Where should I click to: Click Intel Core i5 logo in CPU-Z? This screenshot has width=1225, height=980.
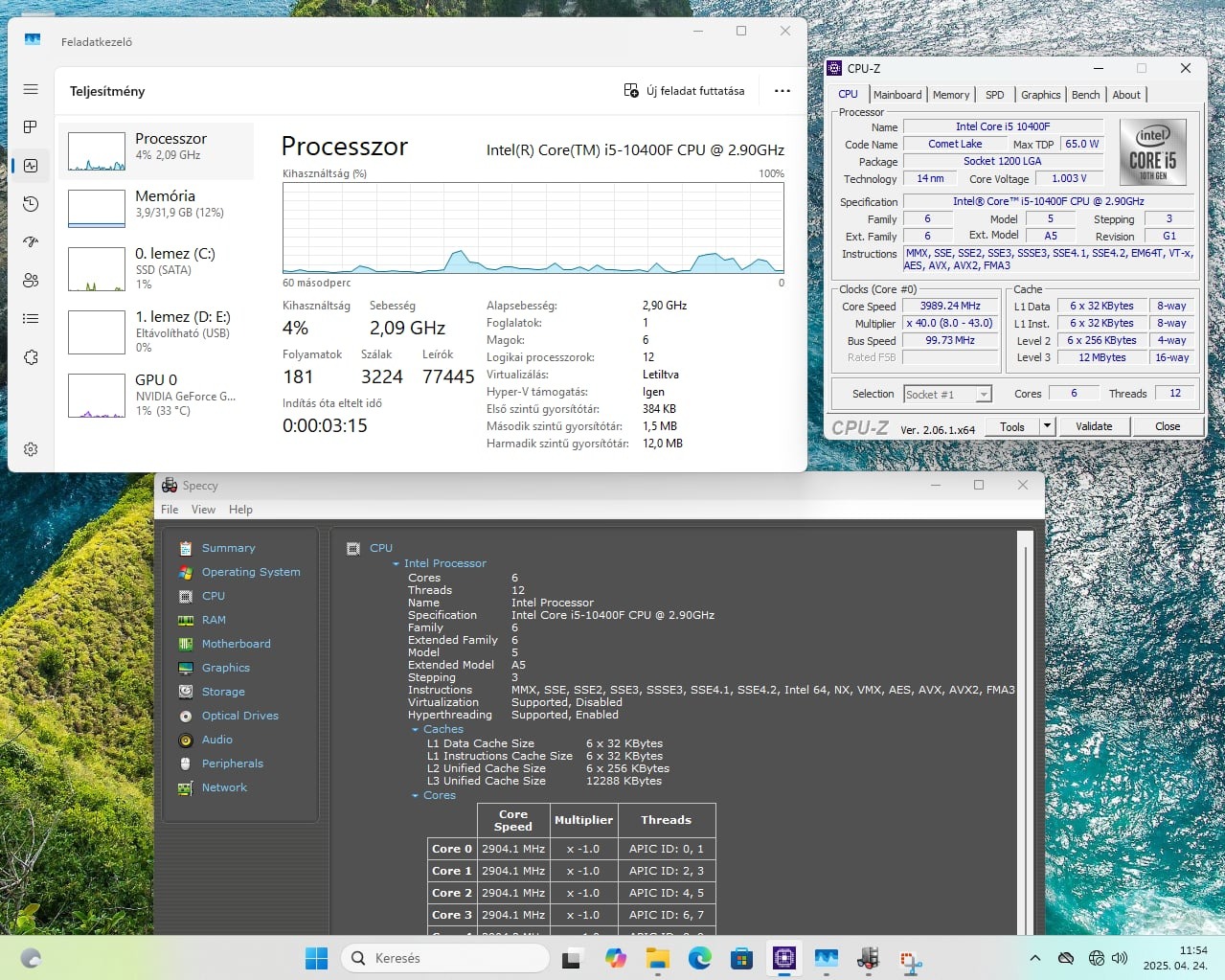pyautogui.click(x=1153, y=152)
